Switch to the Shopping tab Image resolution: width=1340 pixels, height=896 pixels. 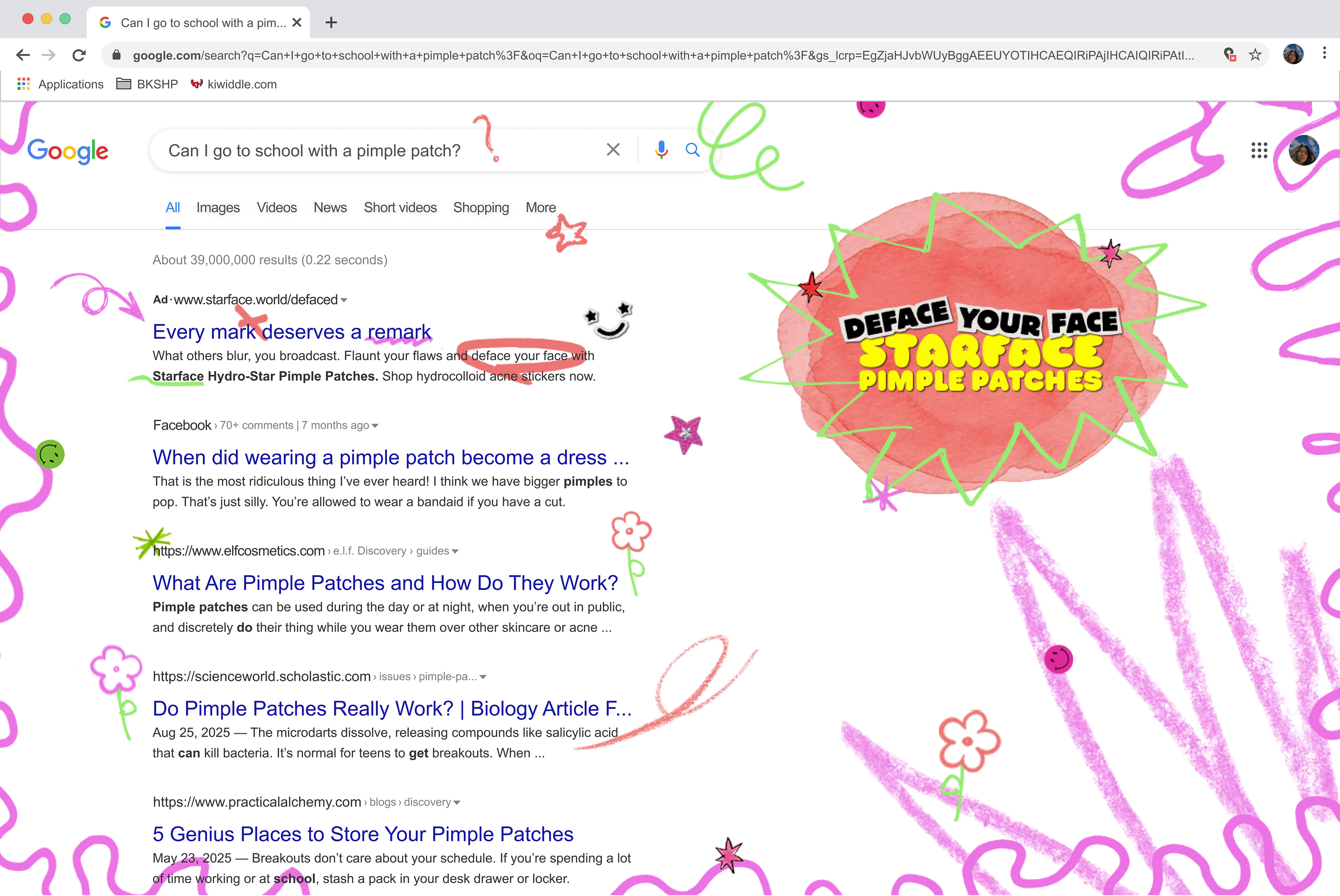click(x=481, y=208)
